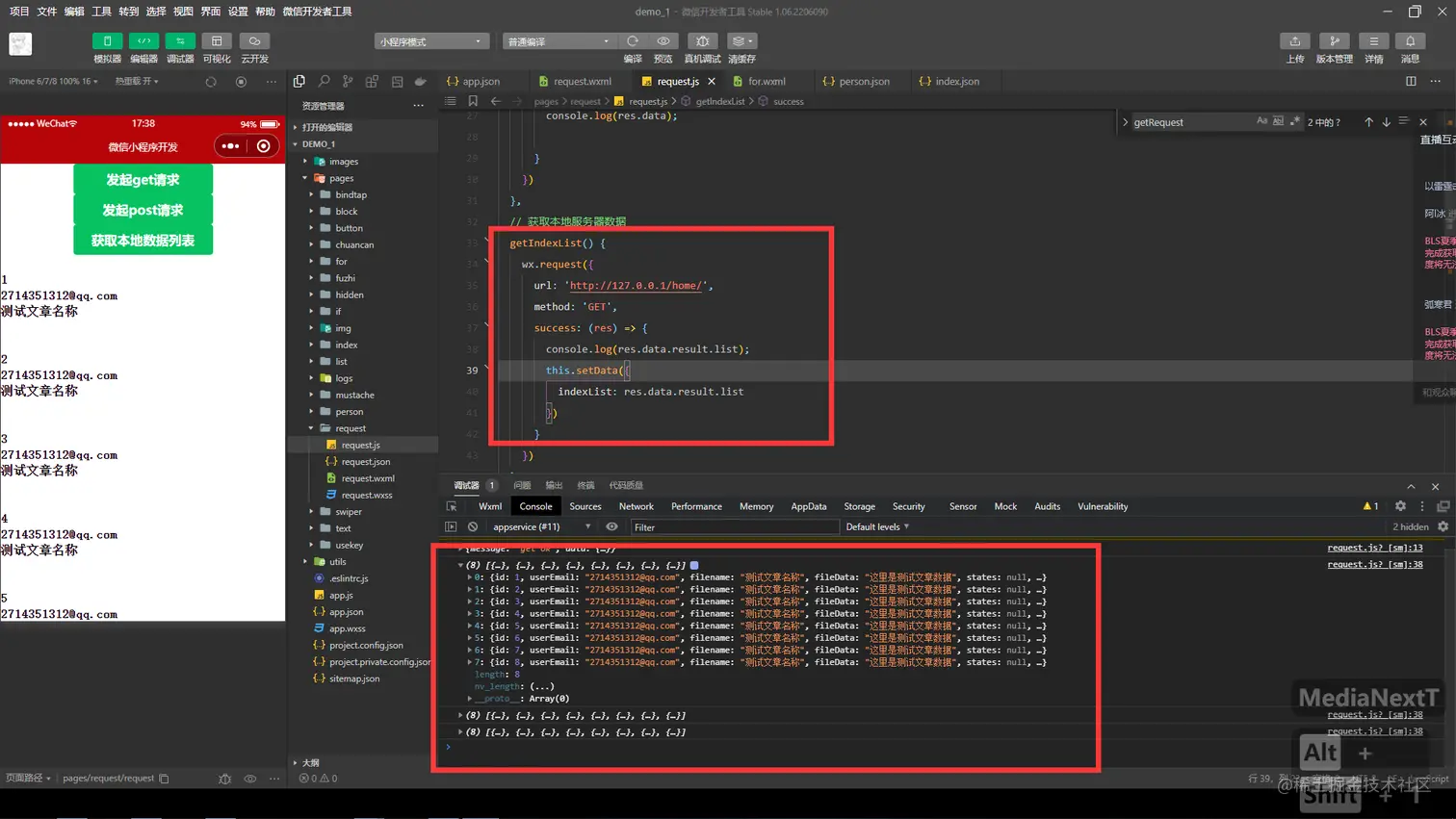
Task: Close the request.js tab
Action: pos(712,82)
